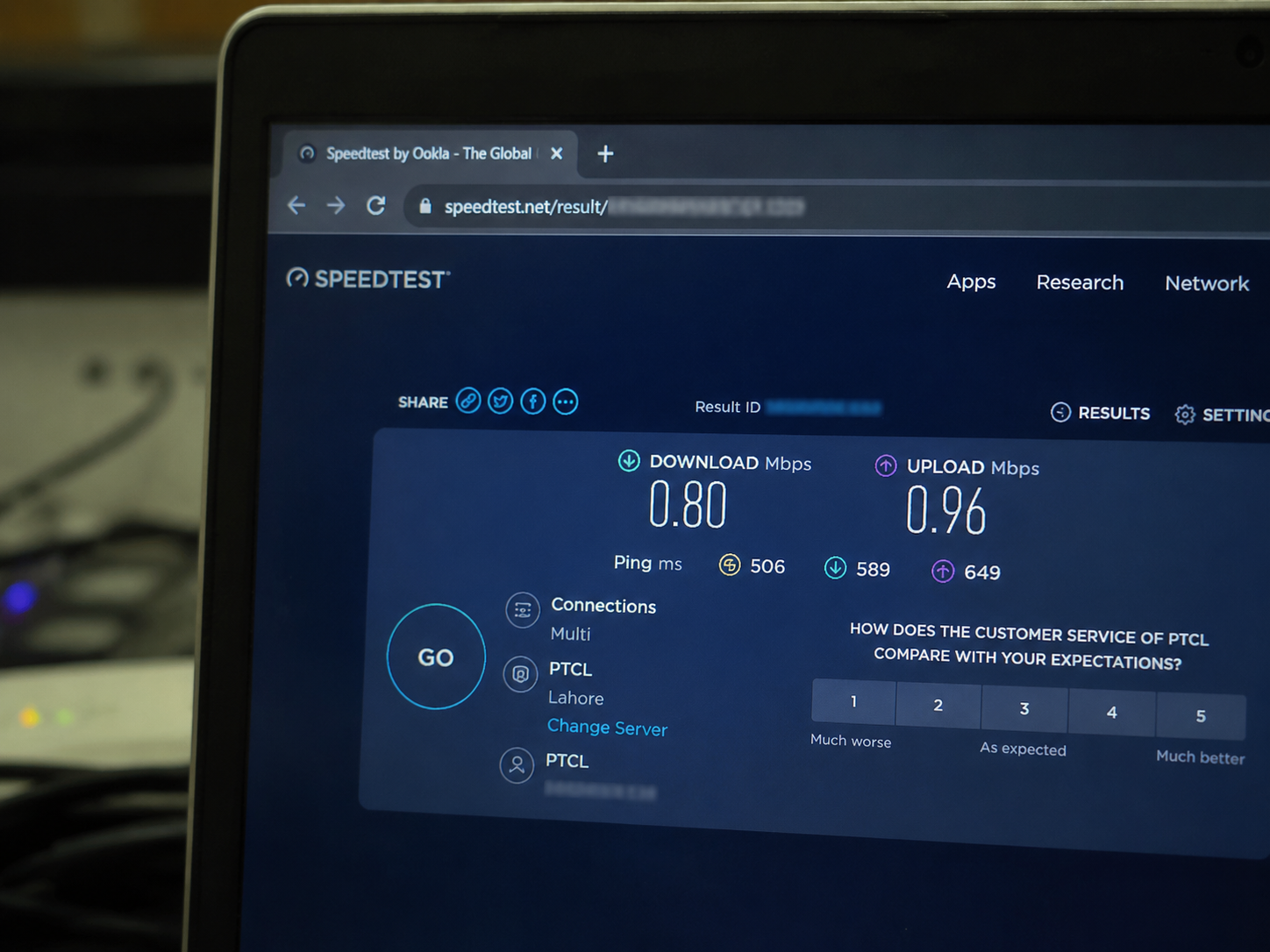
Task: Click the Multi connections label
Action: 570,634
